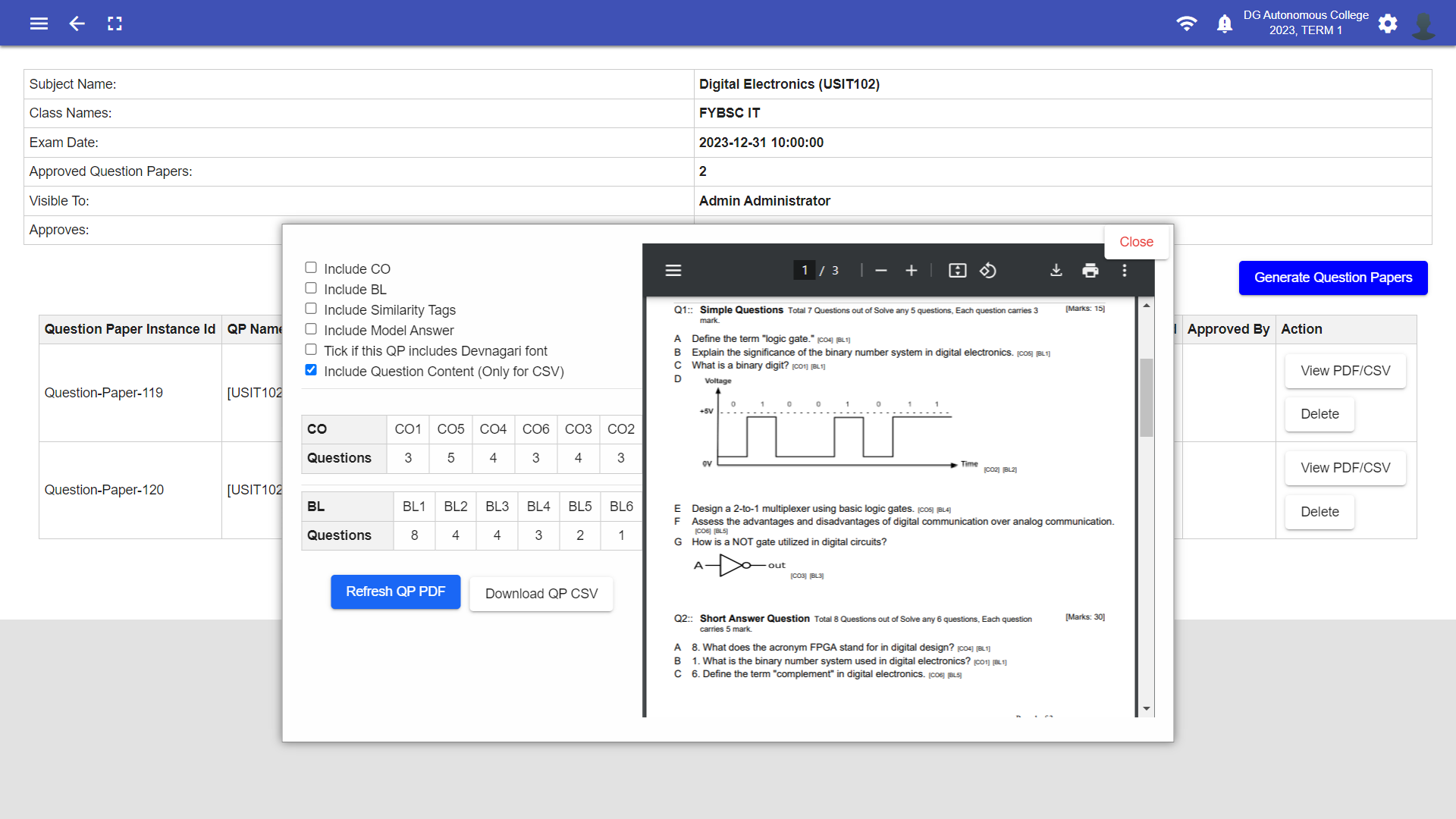
Task: Check Include Similarity Tags
Action: pyautogui.click(x=311, y=309)
